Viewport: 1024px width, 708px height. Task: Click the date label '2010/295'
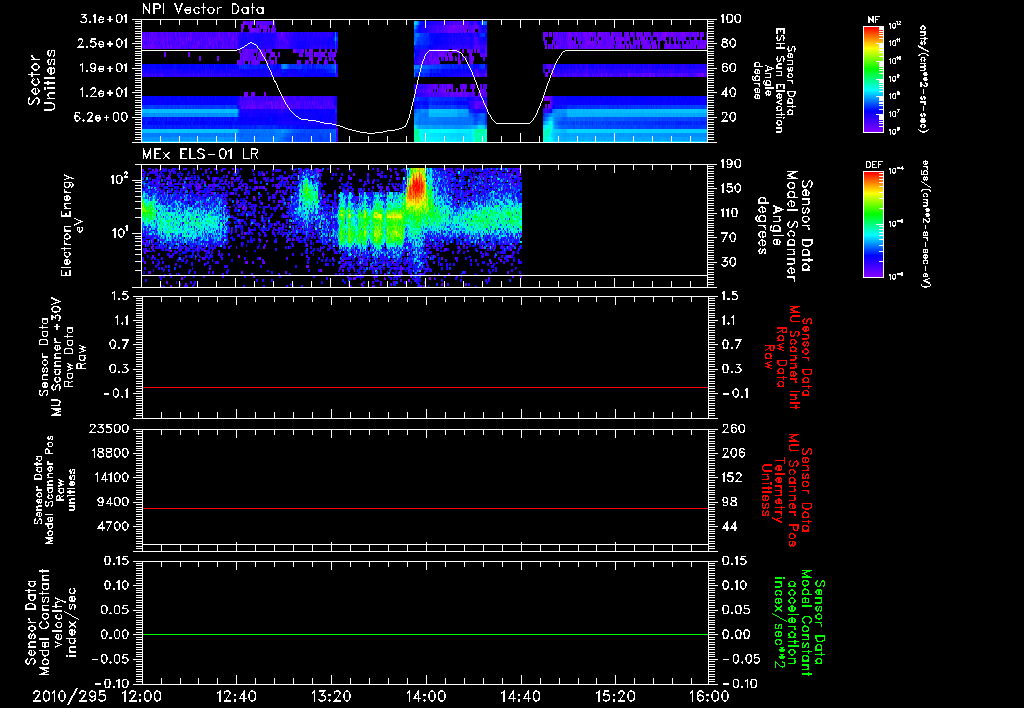pyautogui.click(x=69, y=697)
